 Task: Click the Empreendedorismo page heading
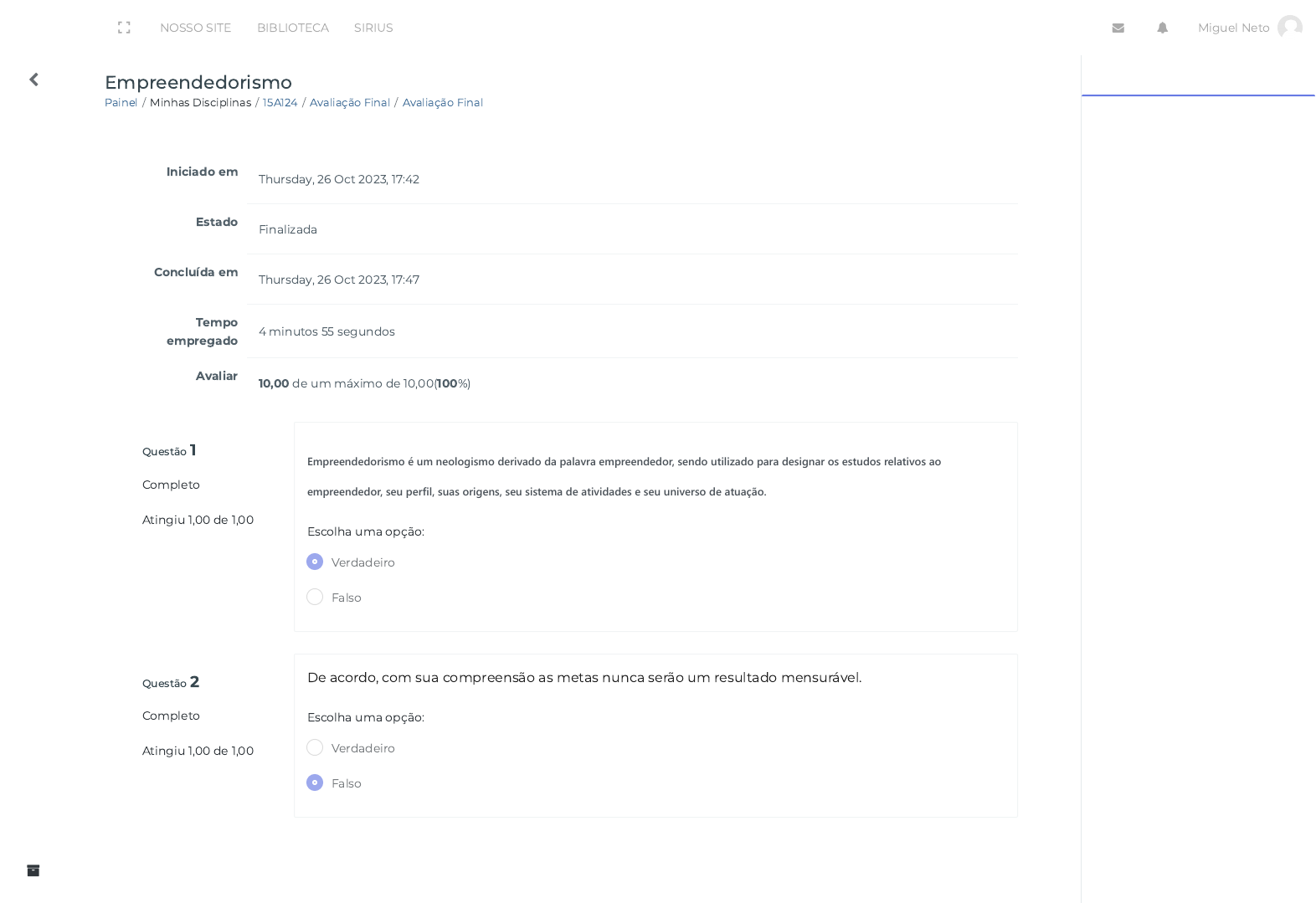click(198, 82)
